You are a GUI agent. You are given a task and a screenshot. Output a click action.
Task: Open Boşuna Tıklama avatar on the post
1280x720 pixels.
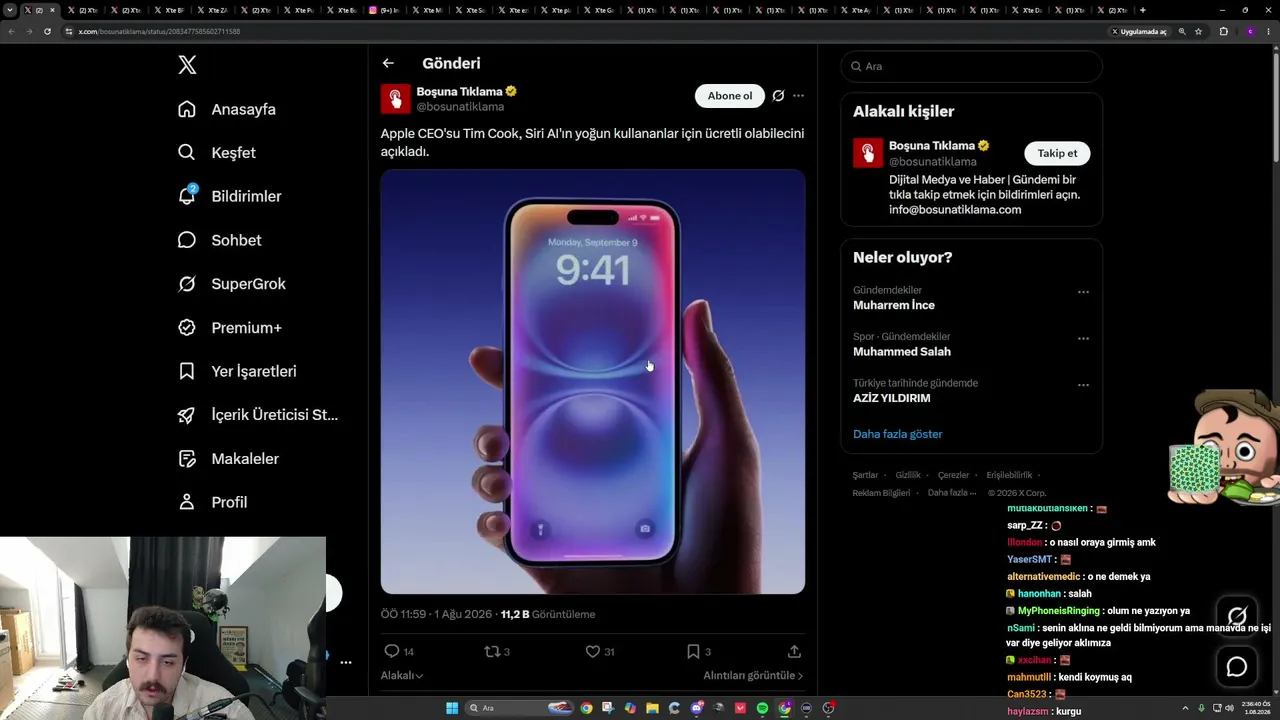click(395, 99)
